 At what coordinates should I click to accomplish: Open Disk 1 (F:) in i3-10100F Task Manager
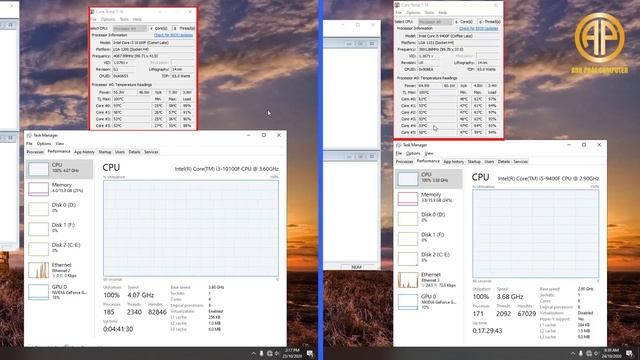click(60, 229)
